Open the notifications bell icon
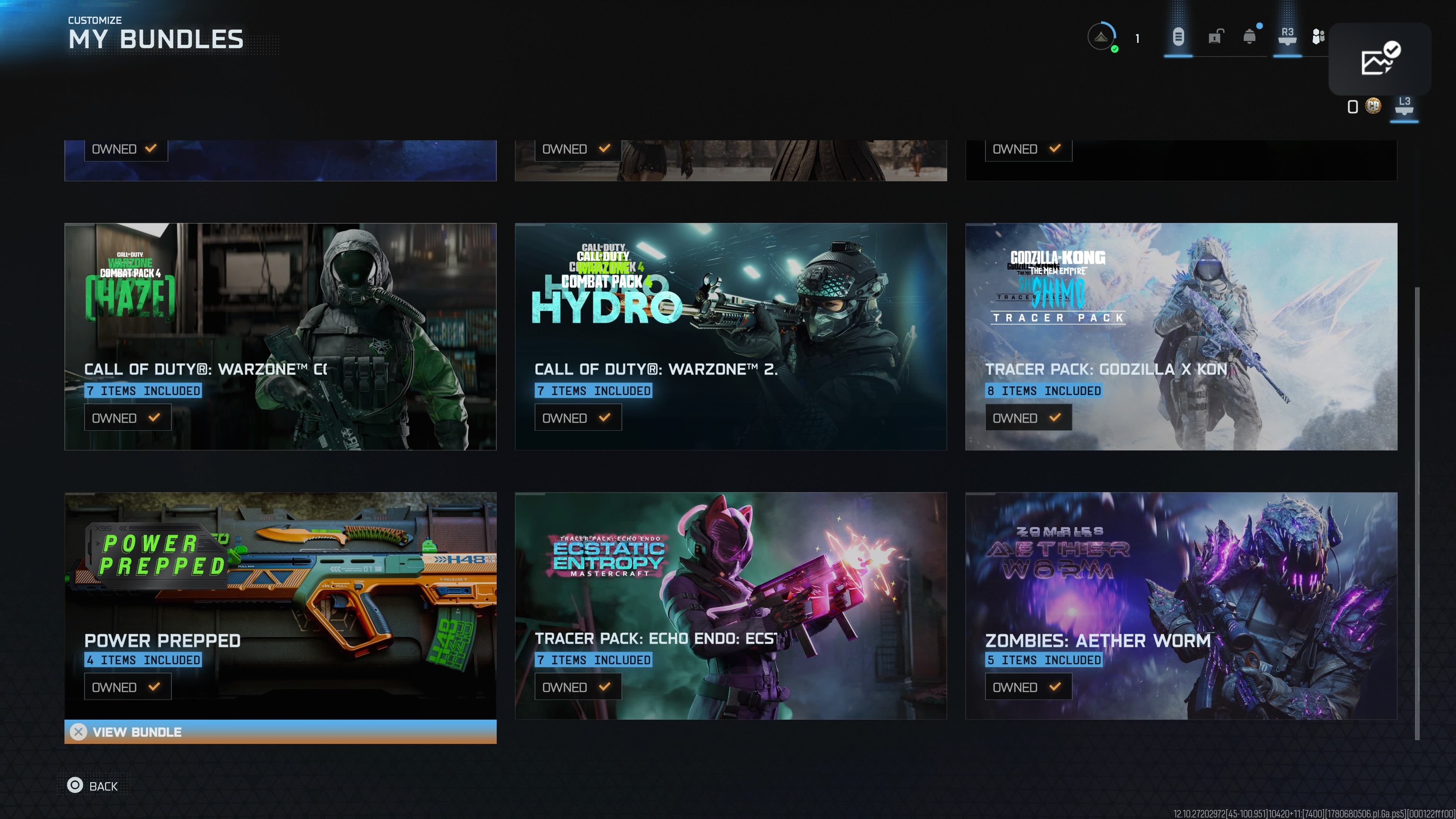The width and height of the screenshot is (1456, 819). 1250,37
